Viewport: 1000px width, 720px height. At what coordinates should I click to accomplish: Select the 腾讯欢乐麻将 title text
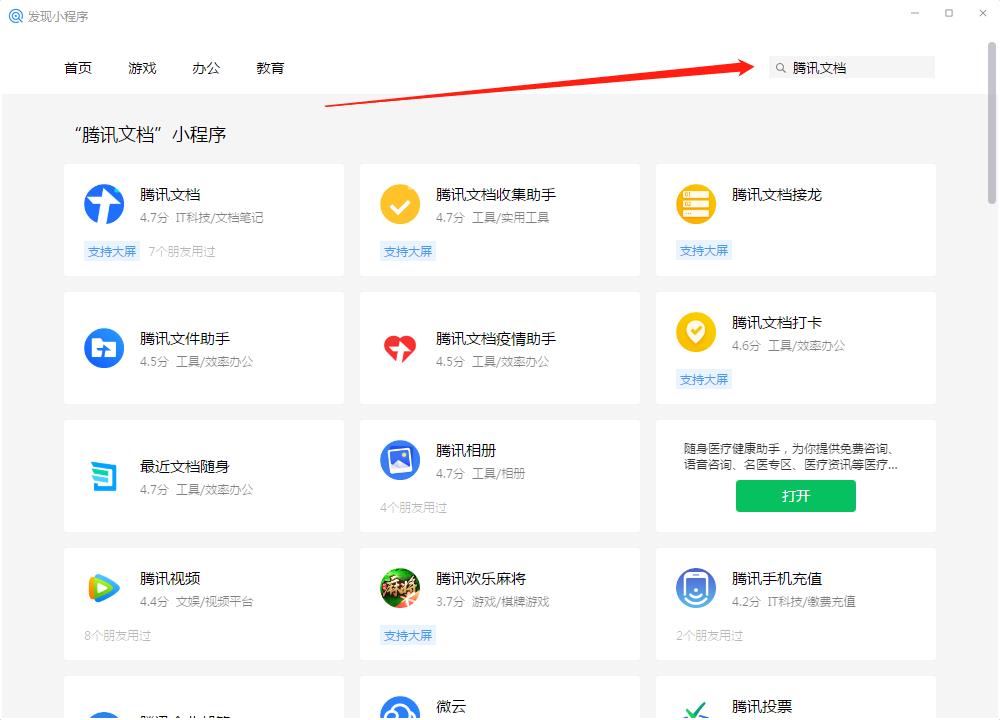click(x=481, y=578)
